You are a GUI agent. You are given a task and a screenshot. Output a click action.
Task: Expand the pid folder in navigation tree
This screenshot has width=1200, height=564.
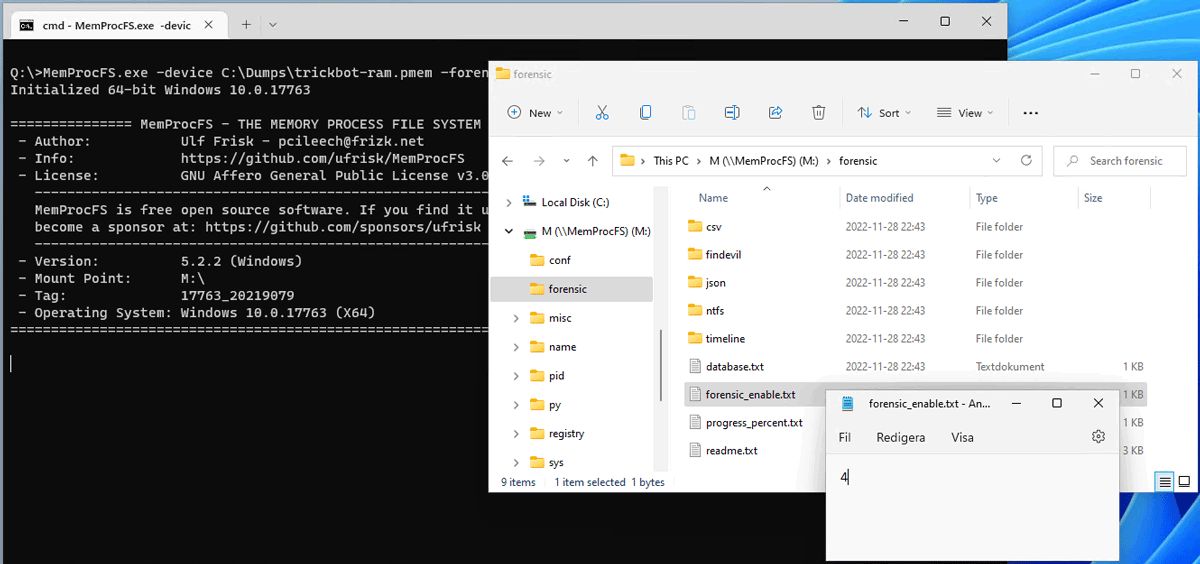[x=515, y=376]
